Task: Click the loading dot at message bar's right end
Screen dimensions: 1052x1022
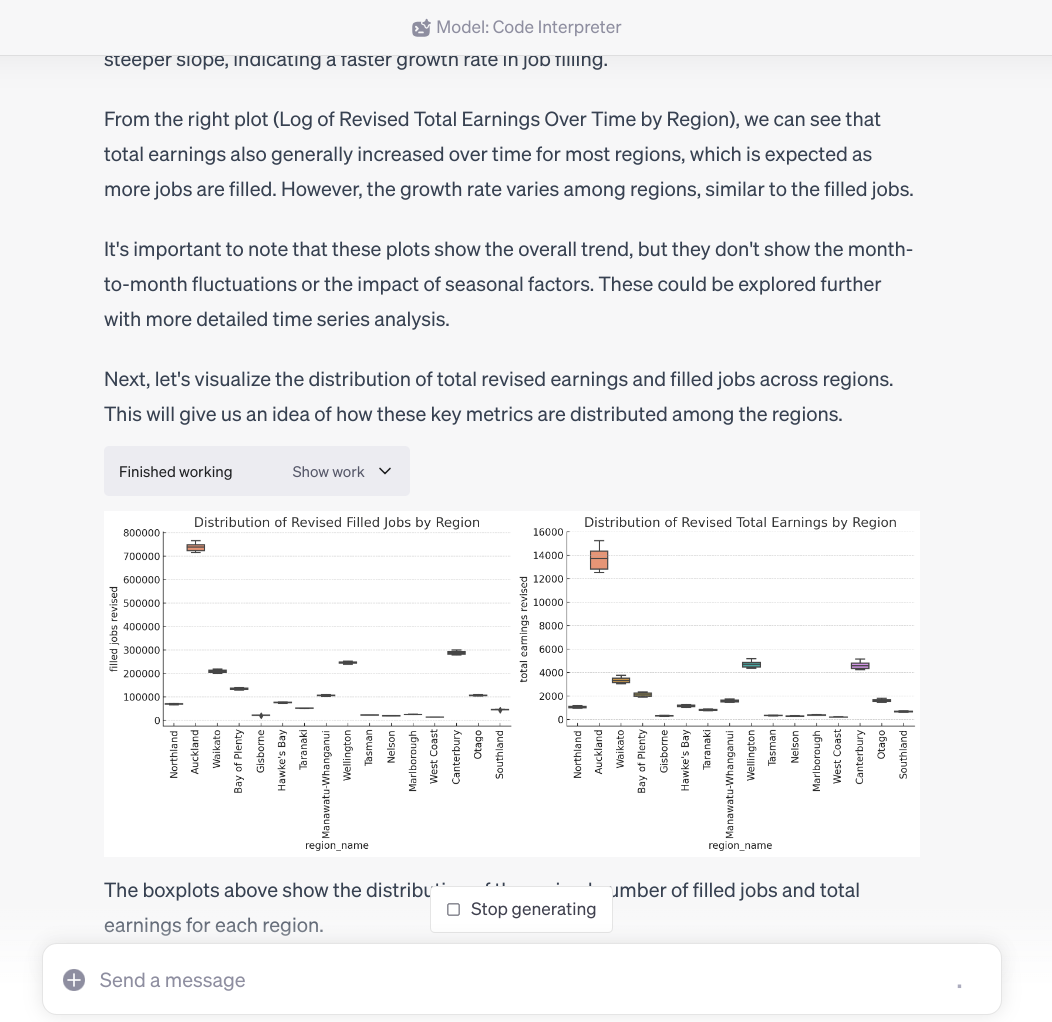Action: 959,986
